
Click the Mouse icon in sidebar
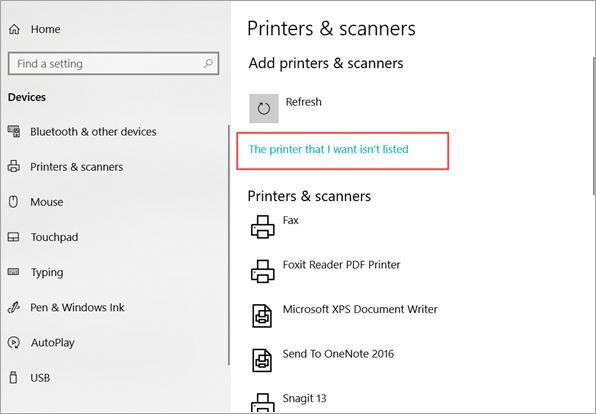13,201
